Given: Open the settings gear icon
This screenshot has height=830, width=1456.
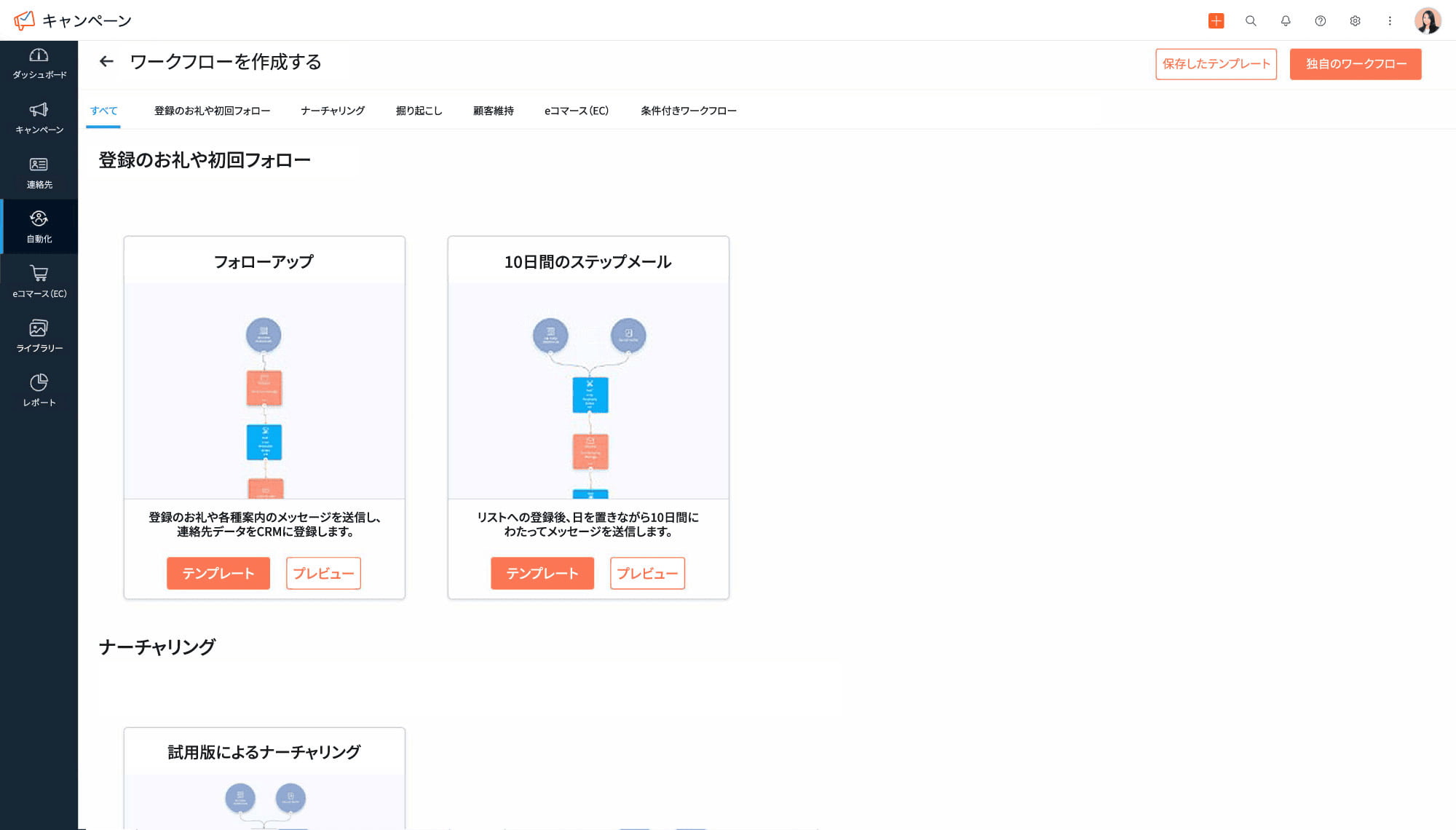Looking at the screenshot, I should pyautogui.click(x=1355, y=21).
